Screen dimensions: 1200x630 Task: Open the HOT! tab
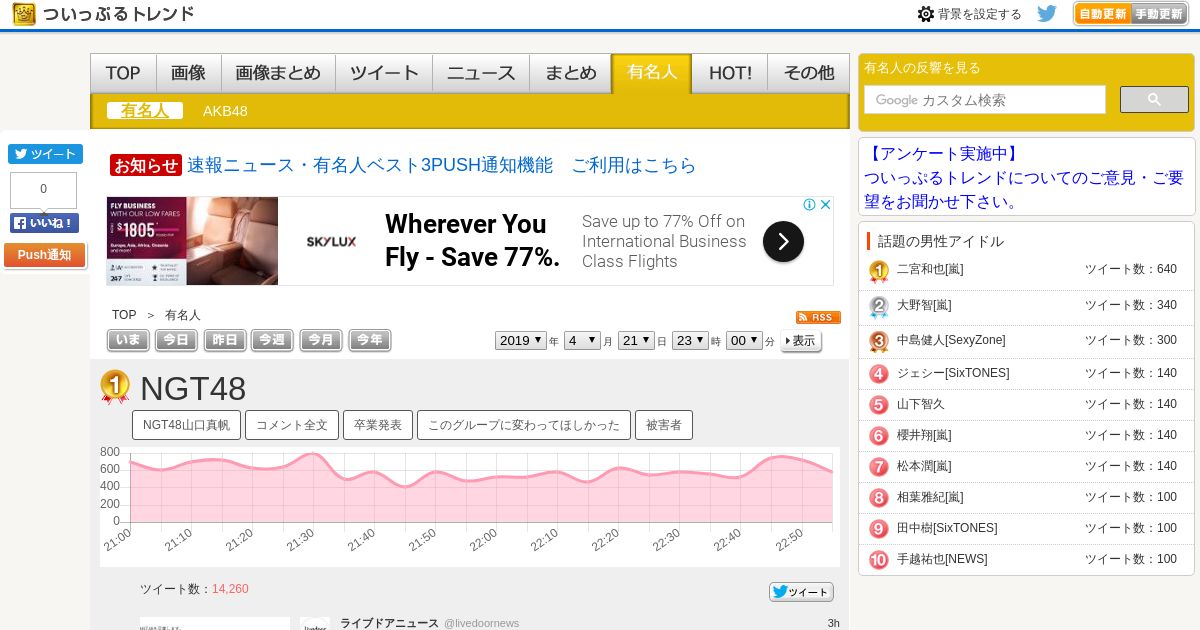click(730, 73)
